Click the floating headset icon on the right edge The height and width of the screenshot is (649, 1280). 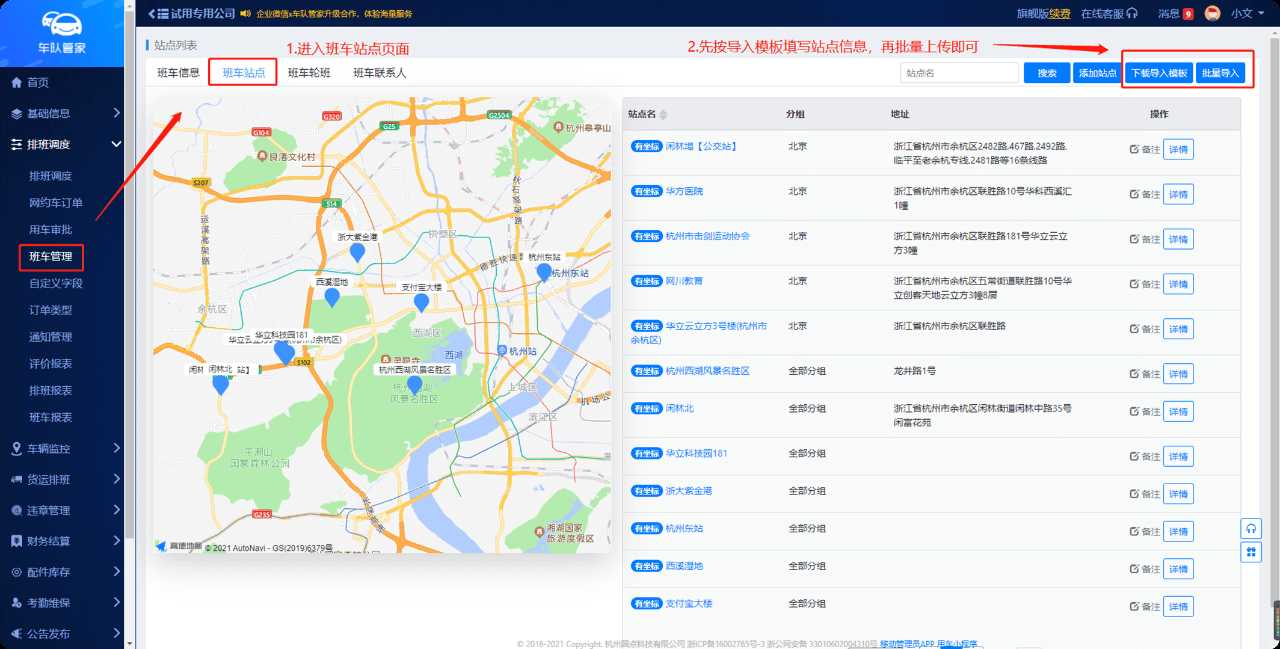(x=1251, y=528)
